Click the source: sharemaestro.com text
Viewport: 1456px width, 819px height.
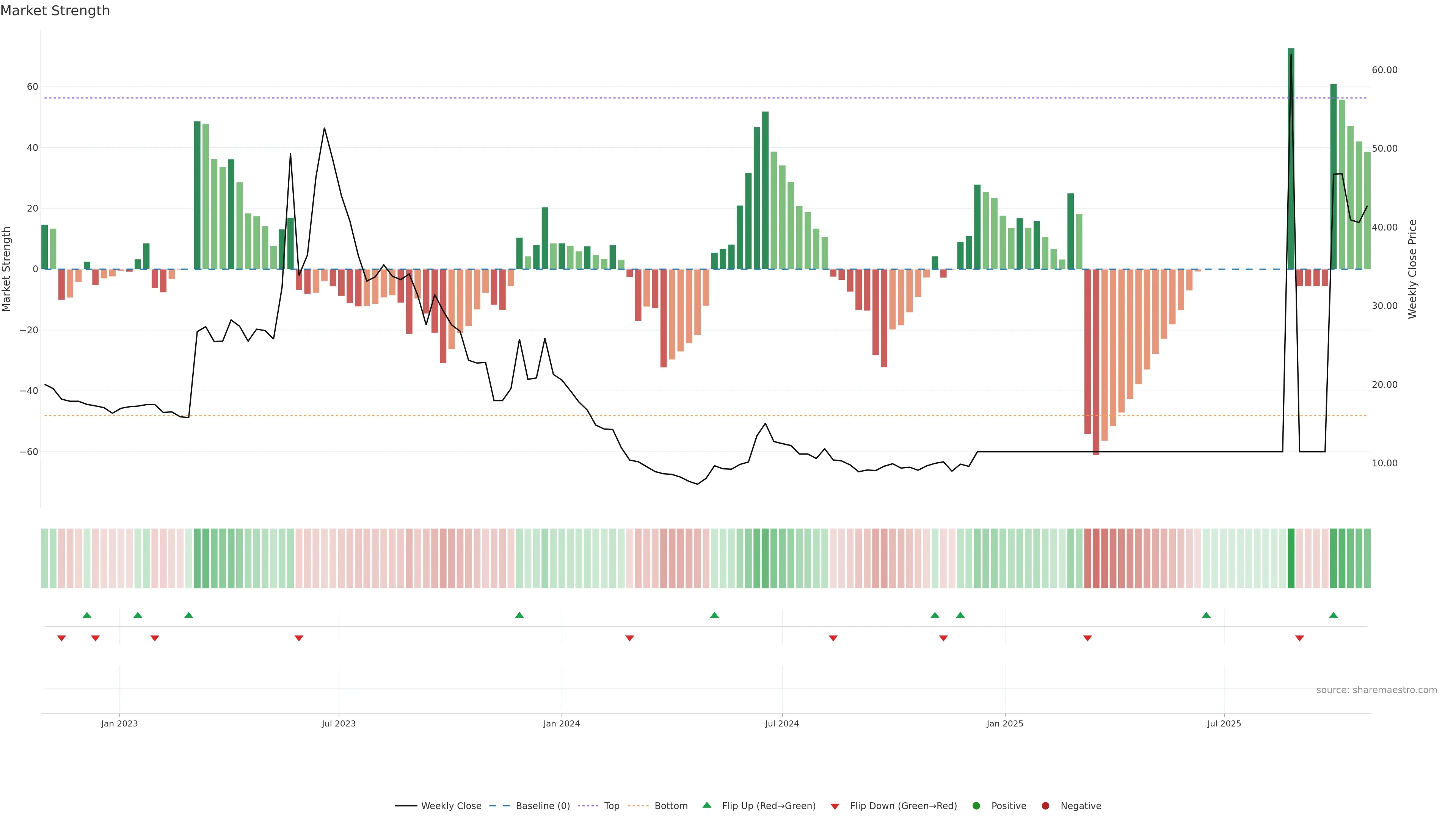tap(1376, 690)
